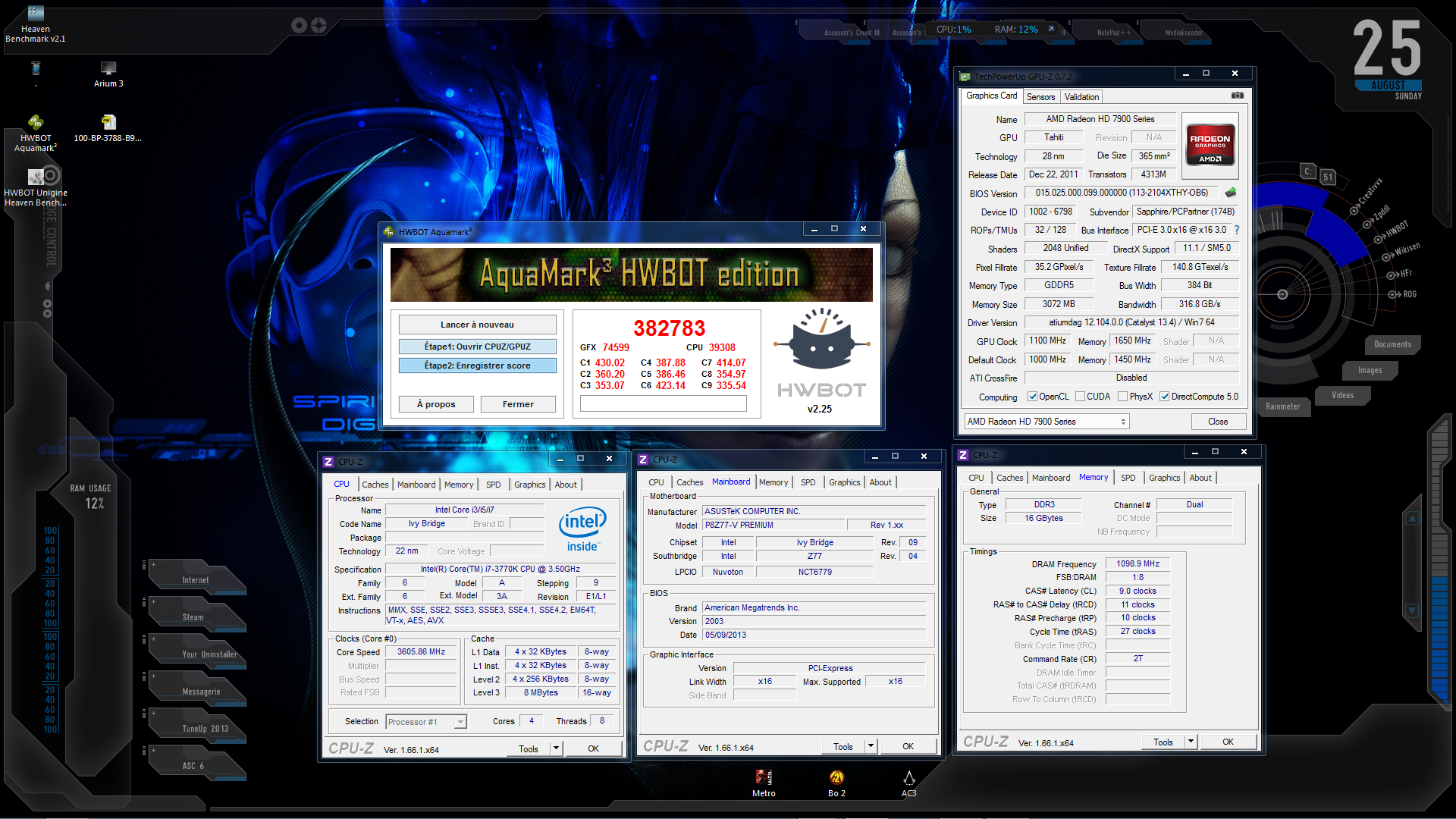Launch the Bo 2 dock icon
Image resolution: width=1456 pixels, height=819 pixels.
tap(836, 783)
